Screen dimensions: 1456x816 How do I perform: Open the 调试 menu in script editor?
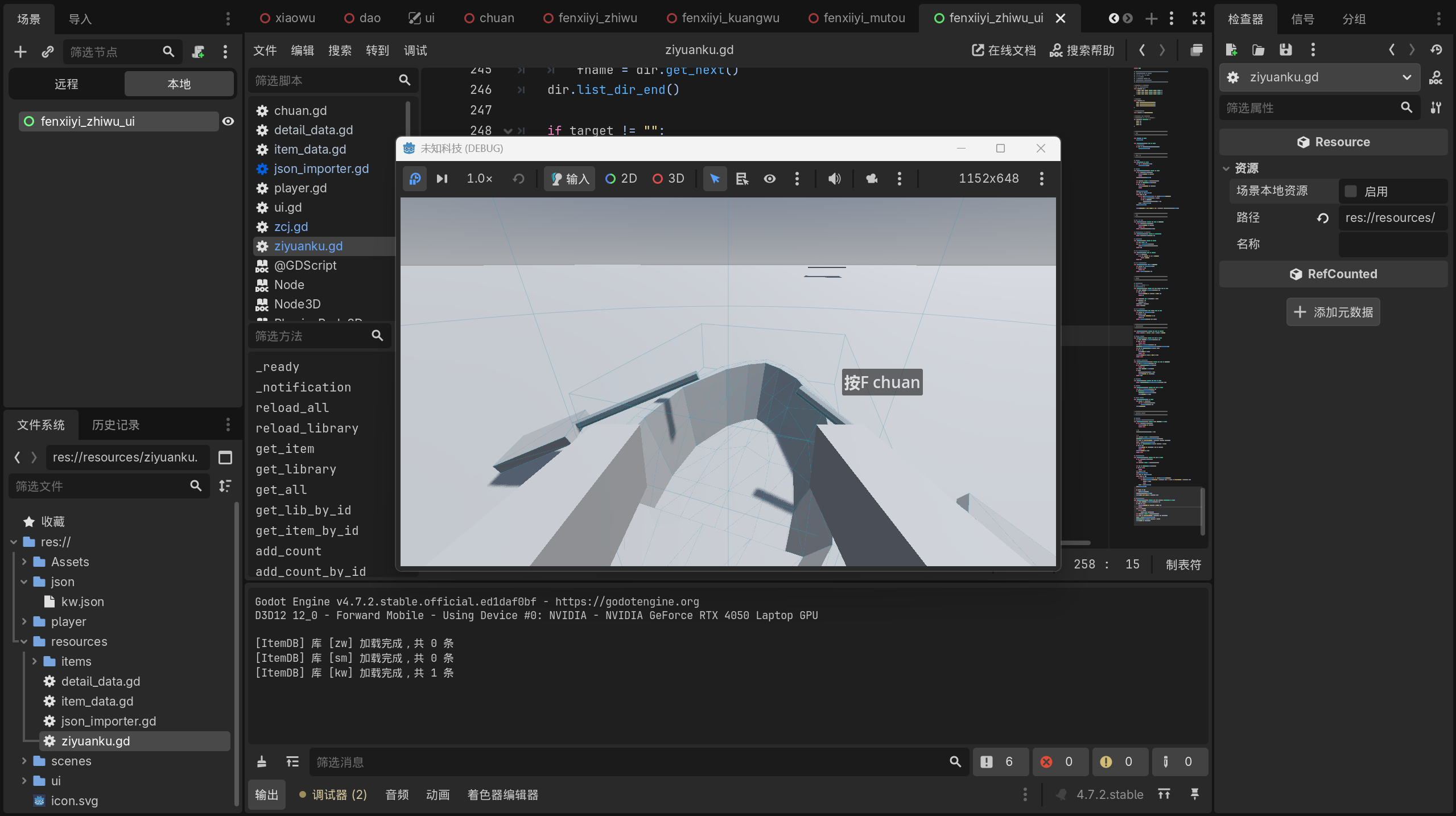(415, 51)
